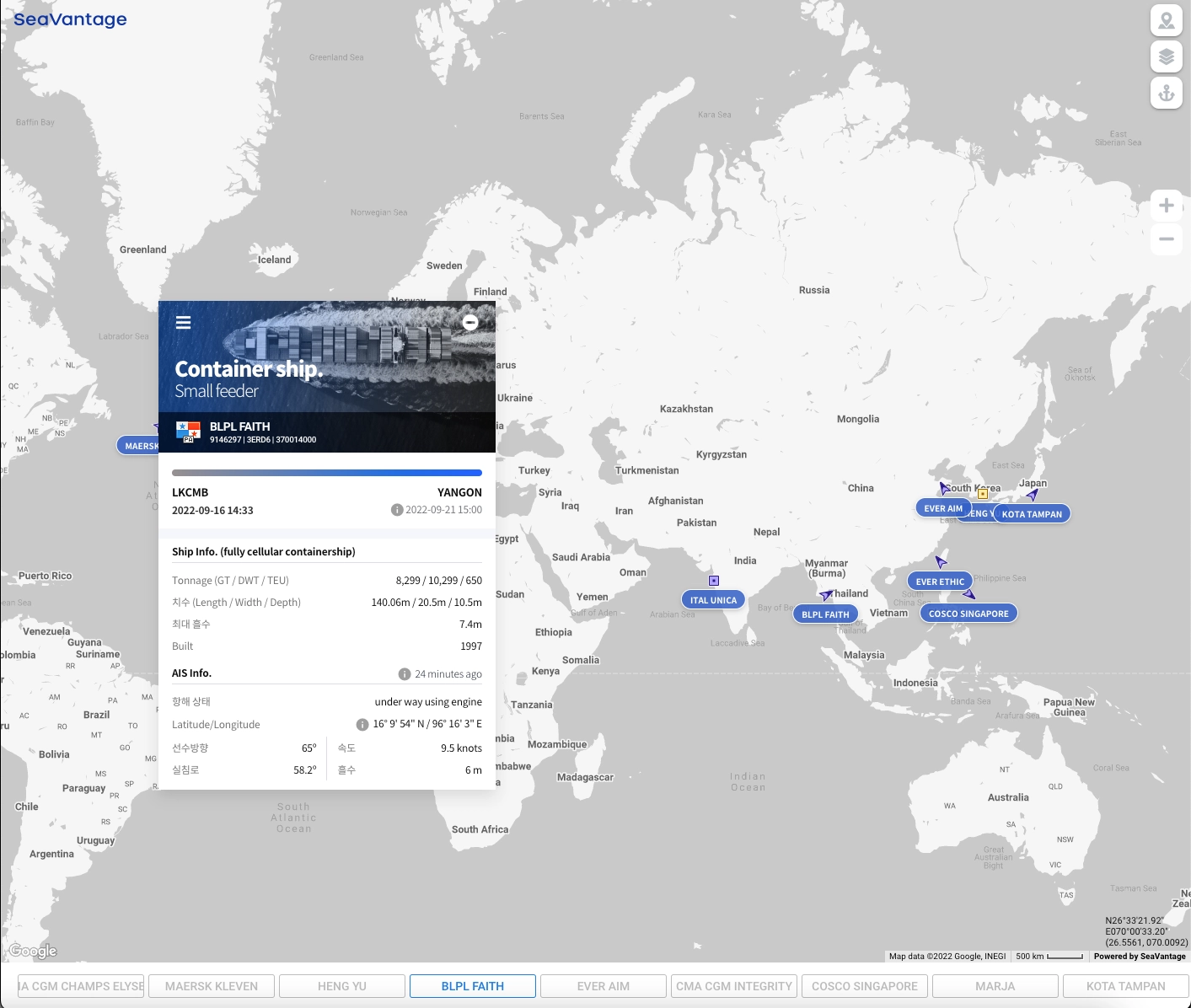Viewport: 1191px width, 1008px height.
Task: Select the MAERSK KLEVEN vessel tab
Action: click(x=212, y=986)
